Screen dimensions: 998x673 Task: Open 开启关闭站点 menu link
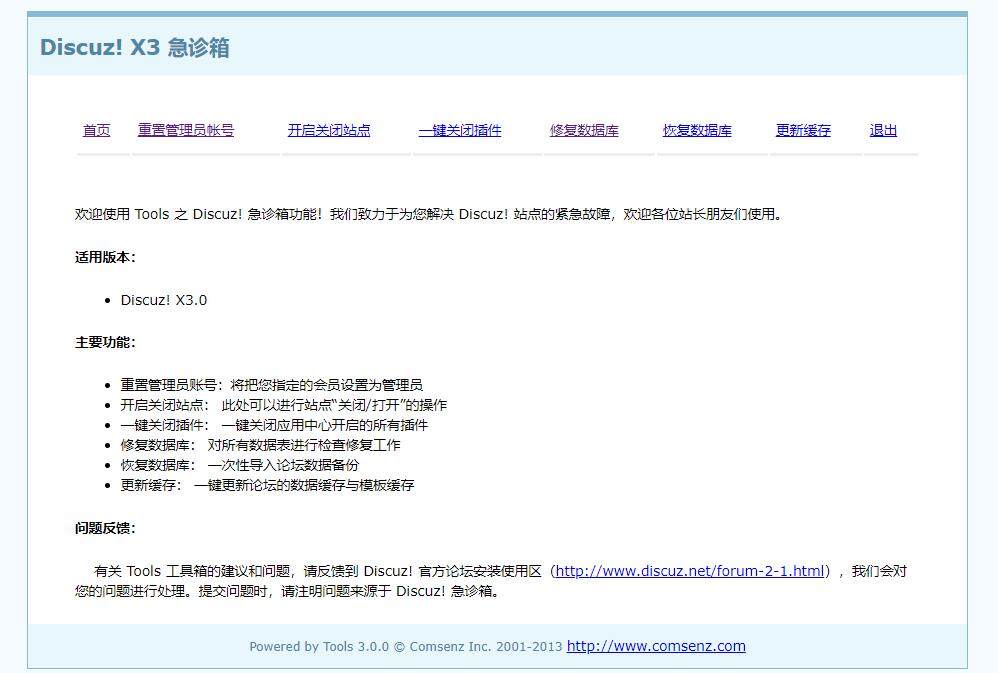tap(329, 131)
